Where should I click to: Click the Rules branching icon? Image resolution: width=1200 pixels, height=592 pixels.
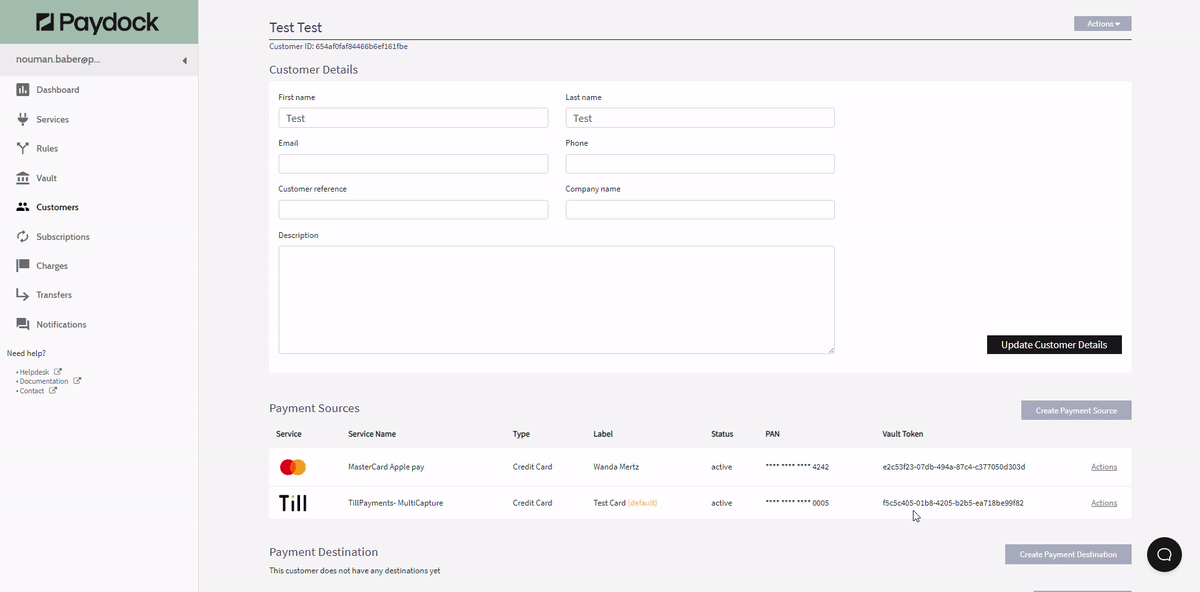(22, 148)
